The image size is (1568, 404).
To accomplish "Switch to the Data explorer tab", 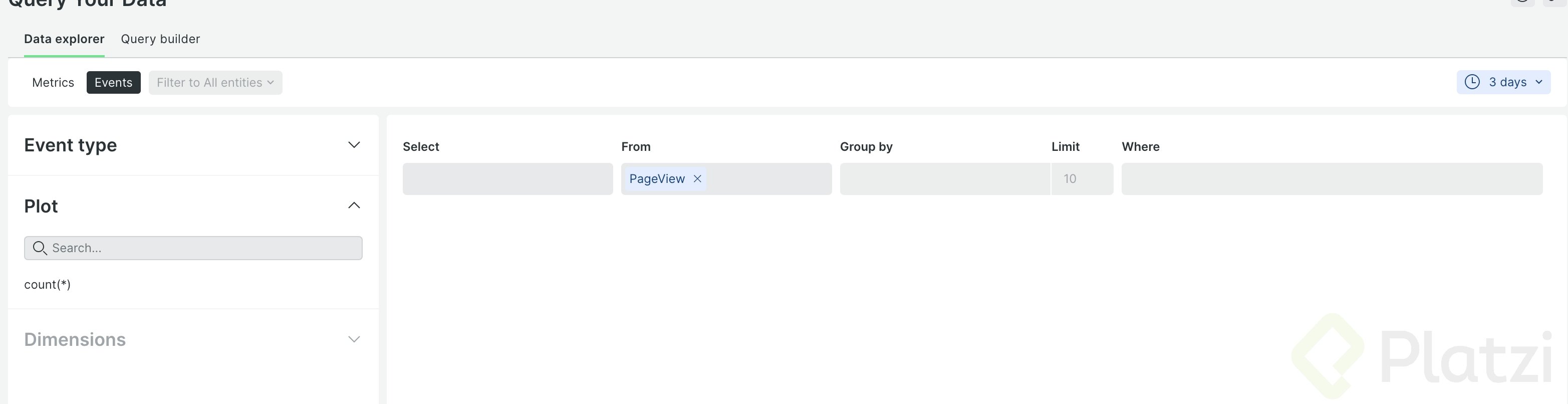I will click(x=64, y=39).
